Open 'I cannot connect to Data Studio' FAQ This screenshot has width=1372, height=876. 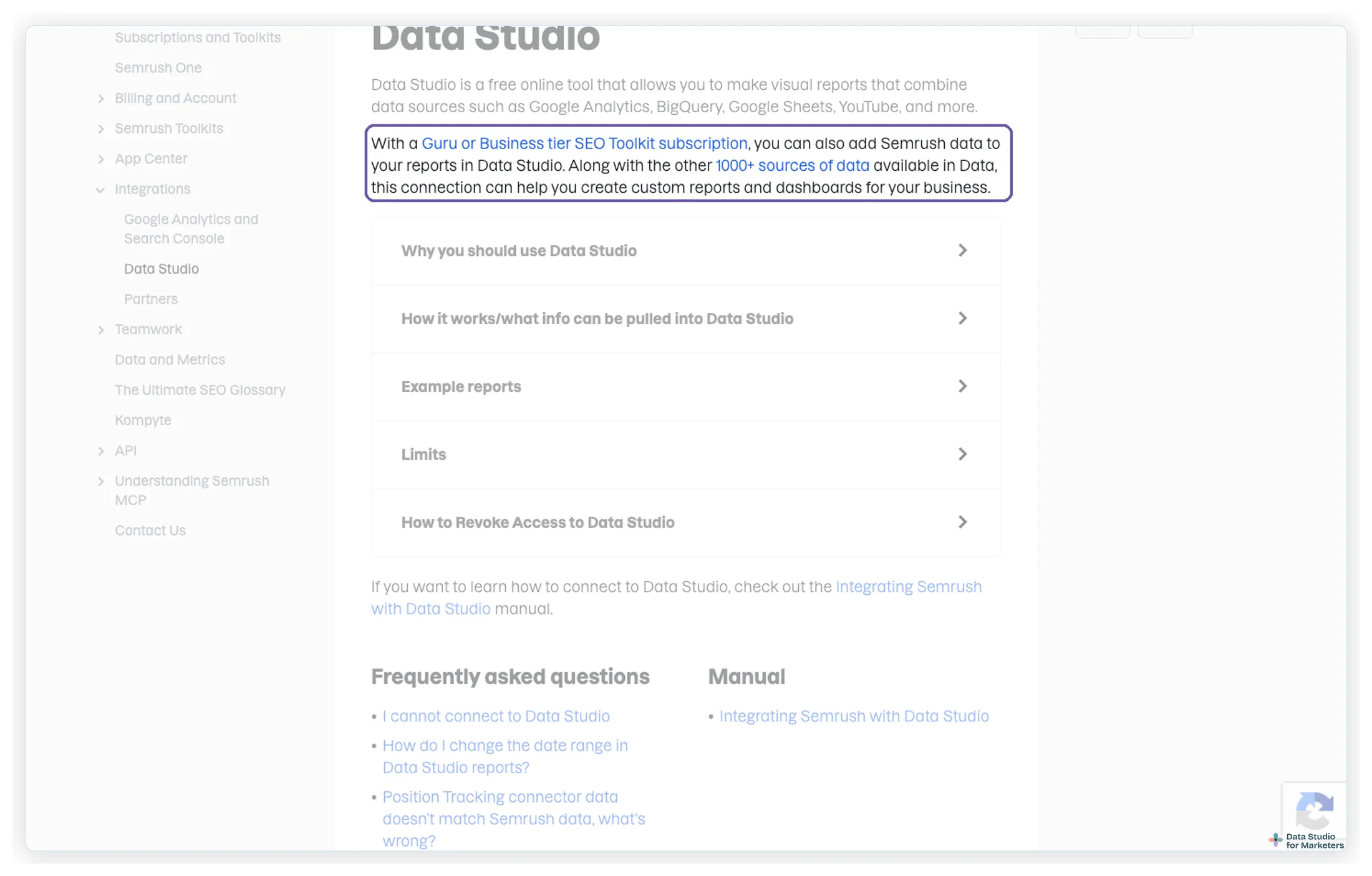pos(496,716)
